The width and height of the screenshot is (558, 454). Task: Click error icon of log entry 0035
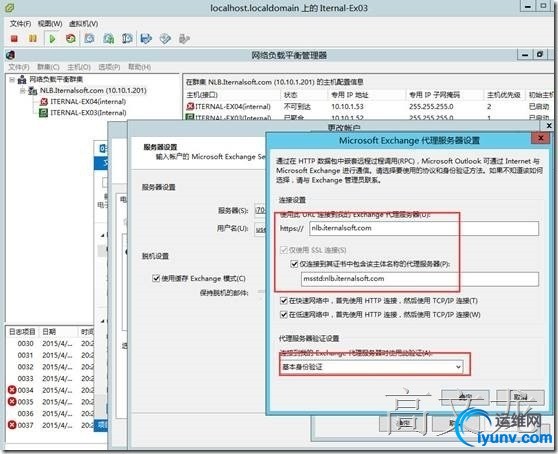click(x=12, y=402)
